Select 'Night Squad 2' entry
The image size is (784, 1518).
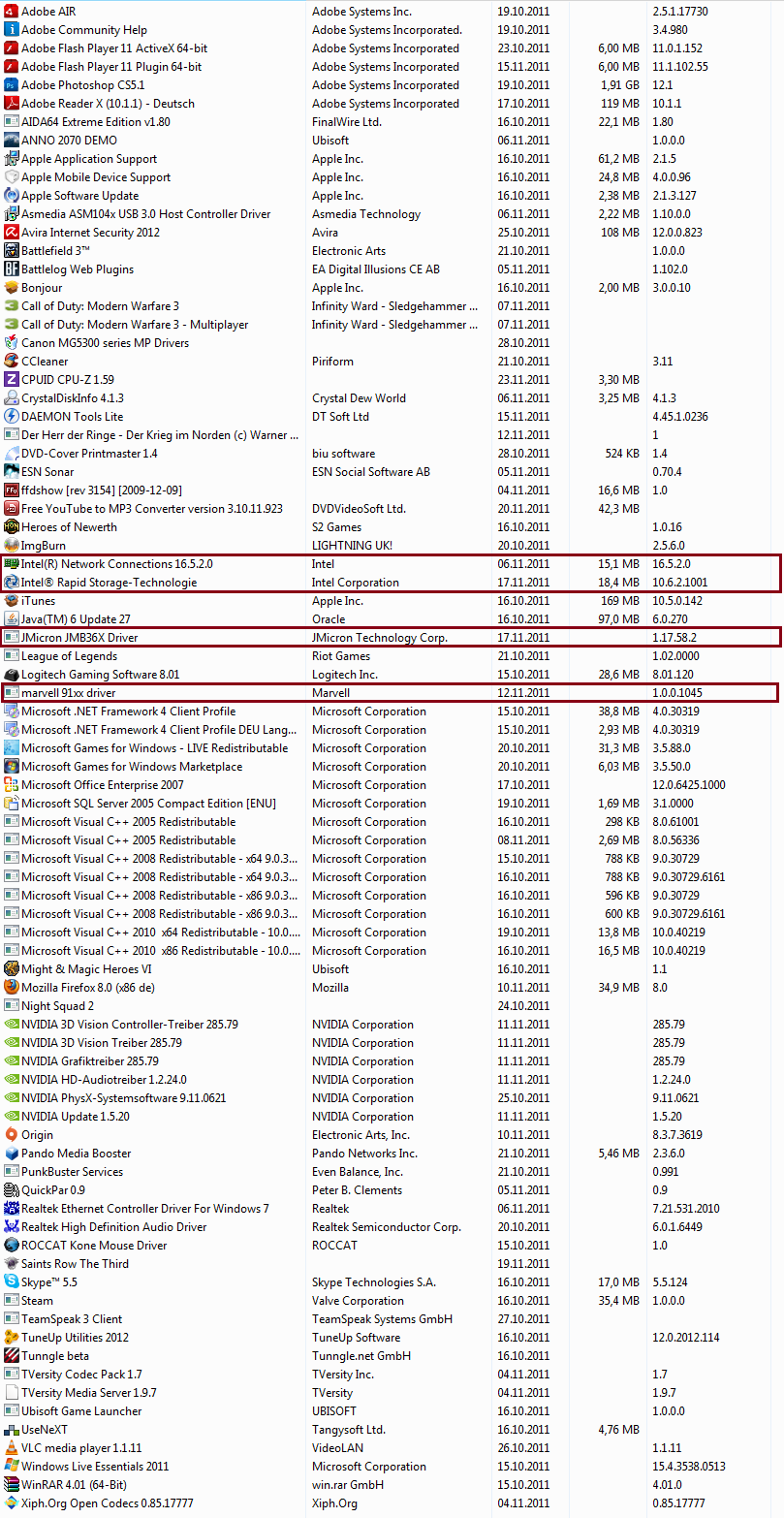coord(58,1006)
